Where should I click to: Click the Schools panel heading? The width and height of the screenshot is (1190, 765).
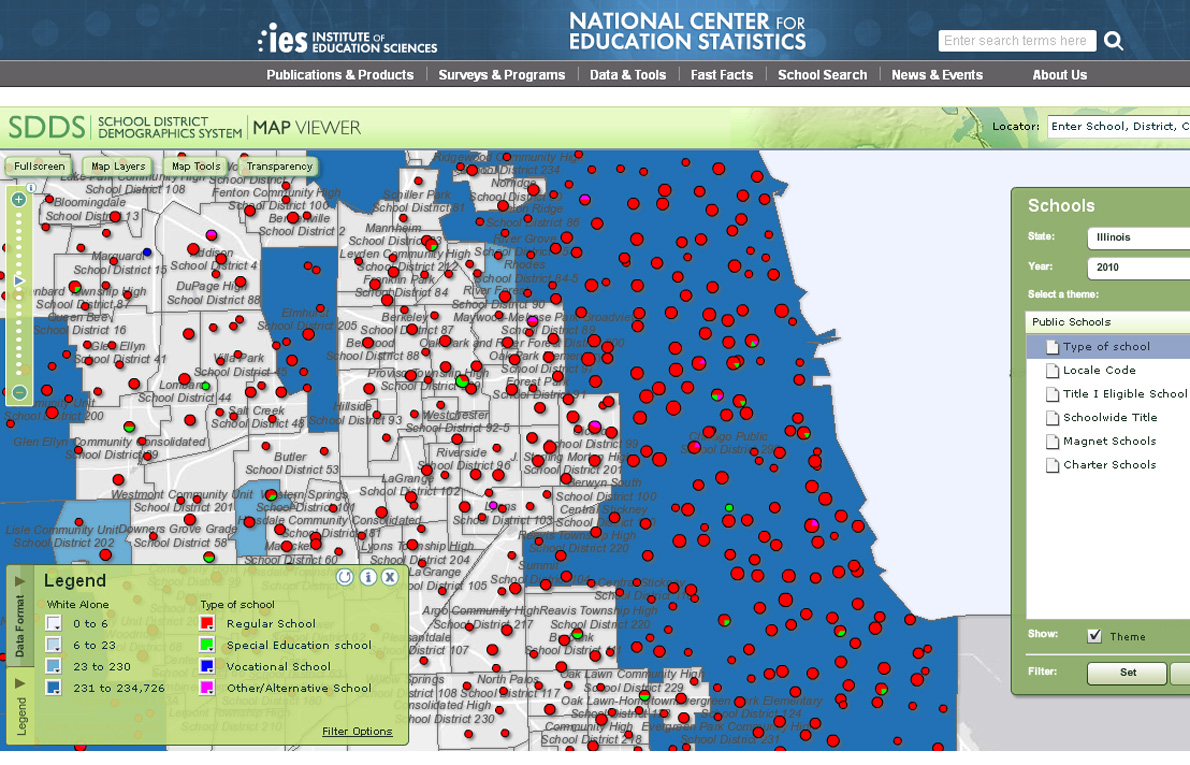pyautogui.click(x=1061, y=206)
